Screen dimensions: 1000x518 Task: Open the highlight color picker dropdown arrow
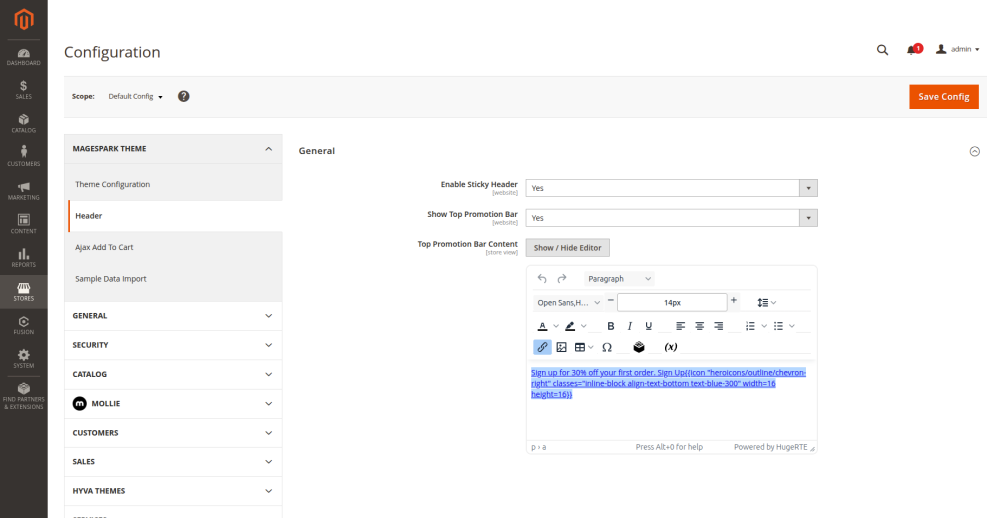coord(584,326)
